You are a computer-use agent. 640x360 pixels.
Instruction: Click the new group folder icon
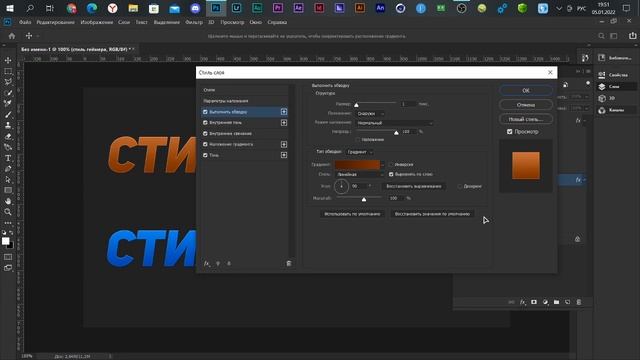pyautogui.click(x=556, y=302)
